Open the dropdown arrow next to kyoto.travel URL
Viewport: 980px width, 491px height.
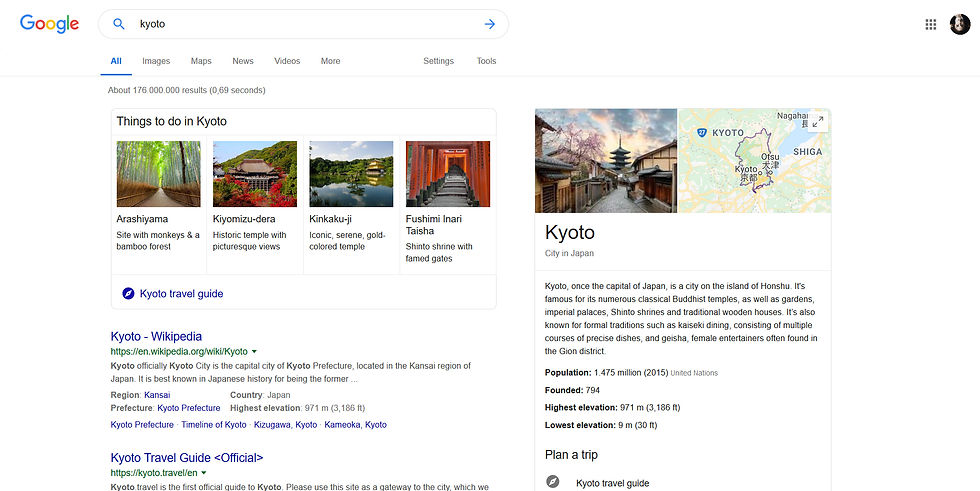204,473
